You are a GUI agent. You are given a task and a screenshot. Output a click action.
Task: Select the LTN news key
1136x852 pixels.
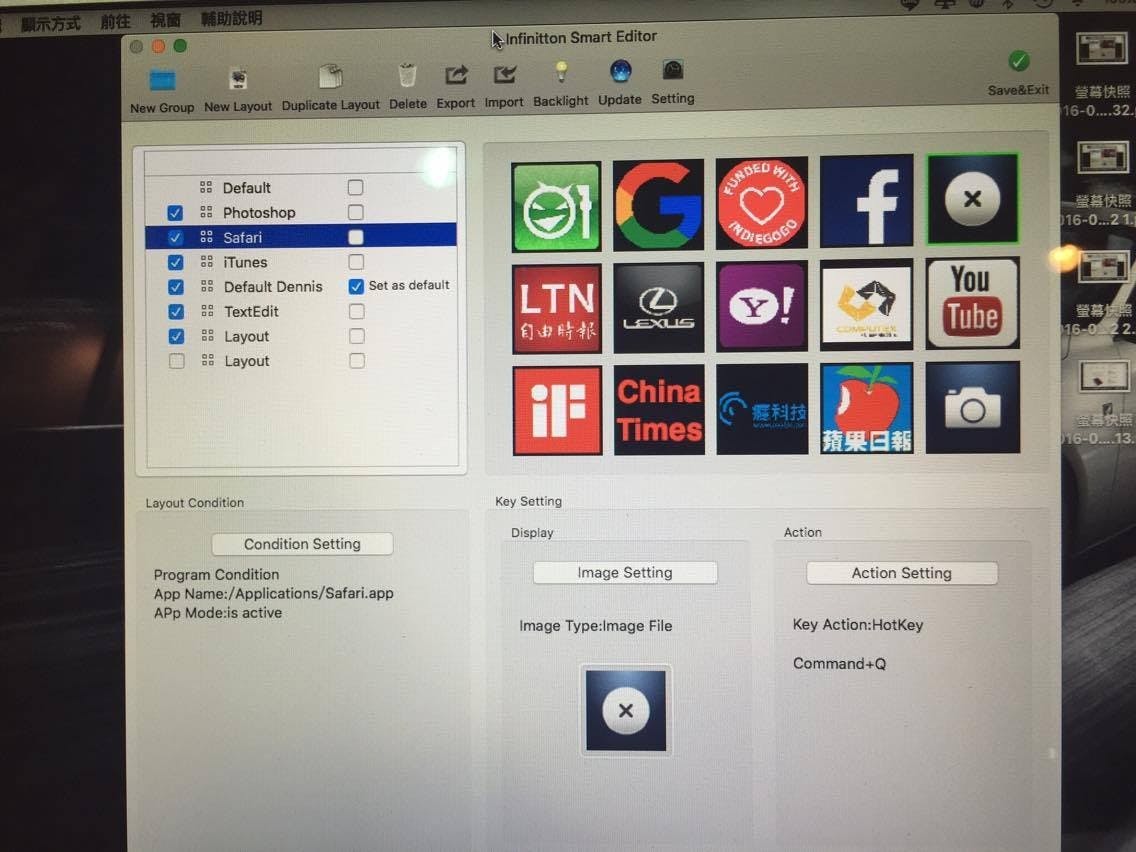[x=557, y=309]
